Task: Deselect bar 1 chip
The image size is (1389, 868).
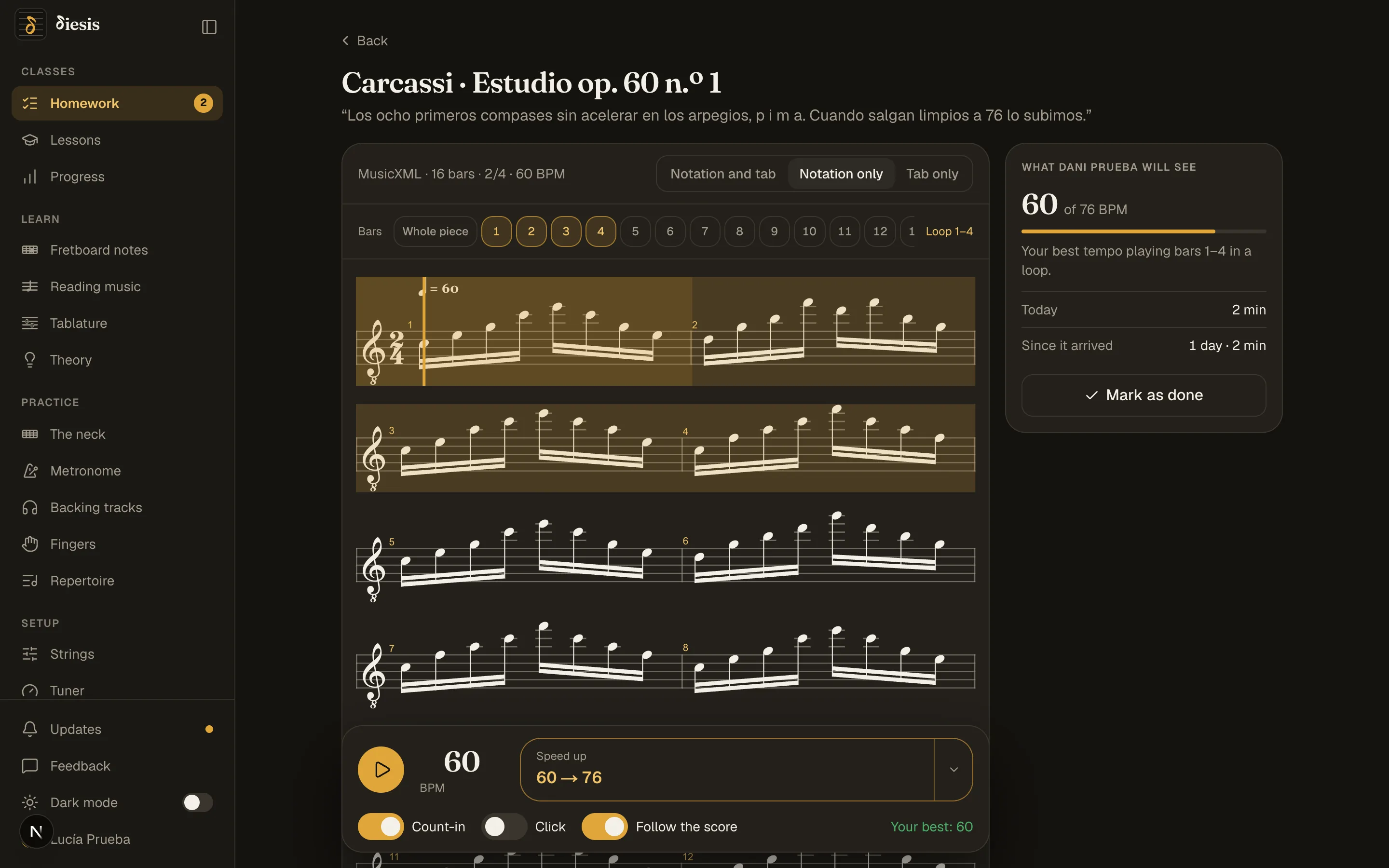Action: 496,231
